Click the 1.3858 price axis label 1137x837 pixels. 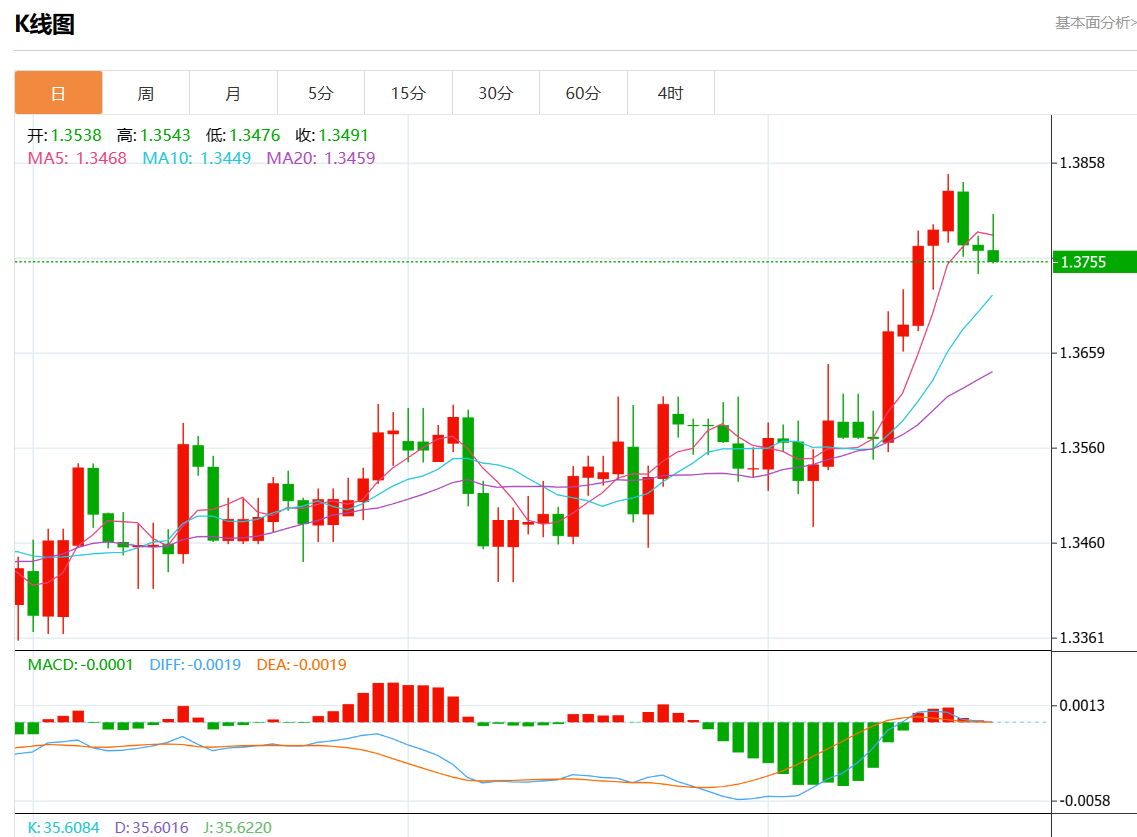(x=1082, y=163)
